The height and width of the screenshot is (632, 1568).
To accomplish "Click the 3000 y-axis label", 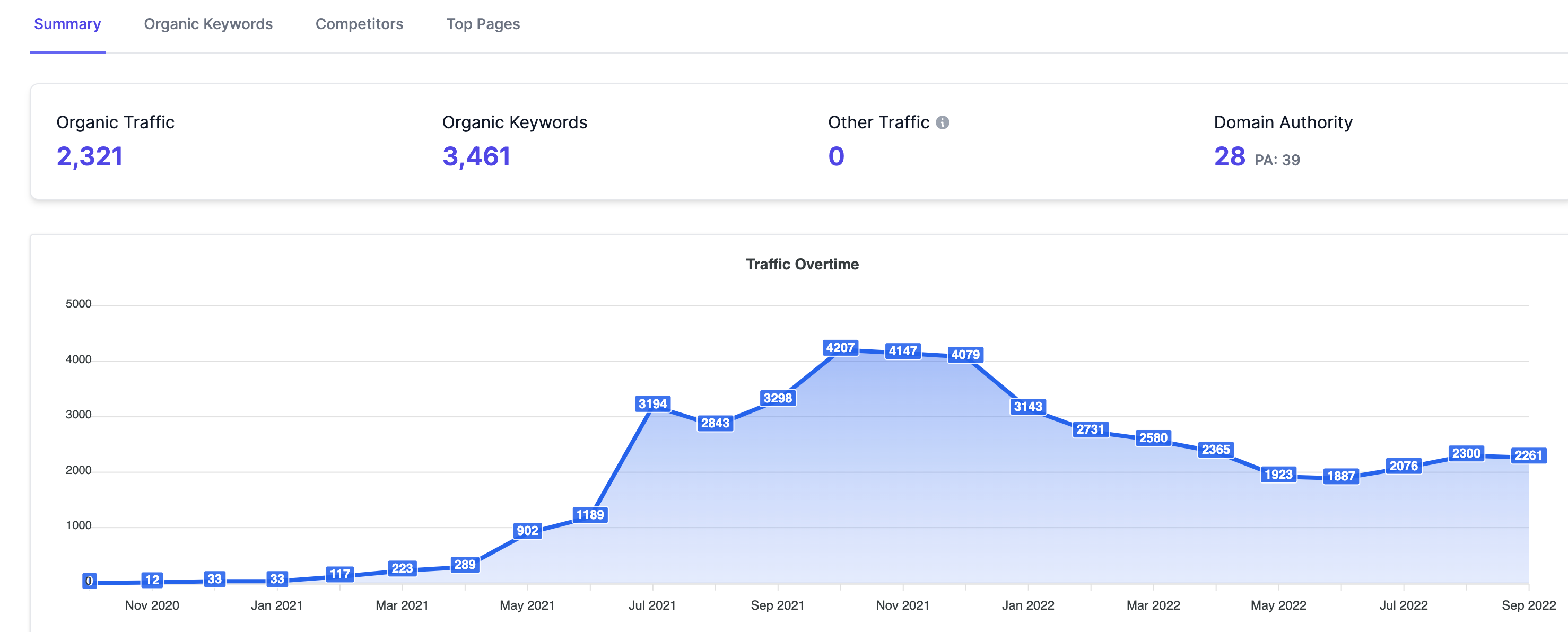I will (79, 415).
